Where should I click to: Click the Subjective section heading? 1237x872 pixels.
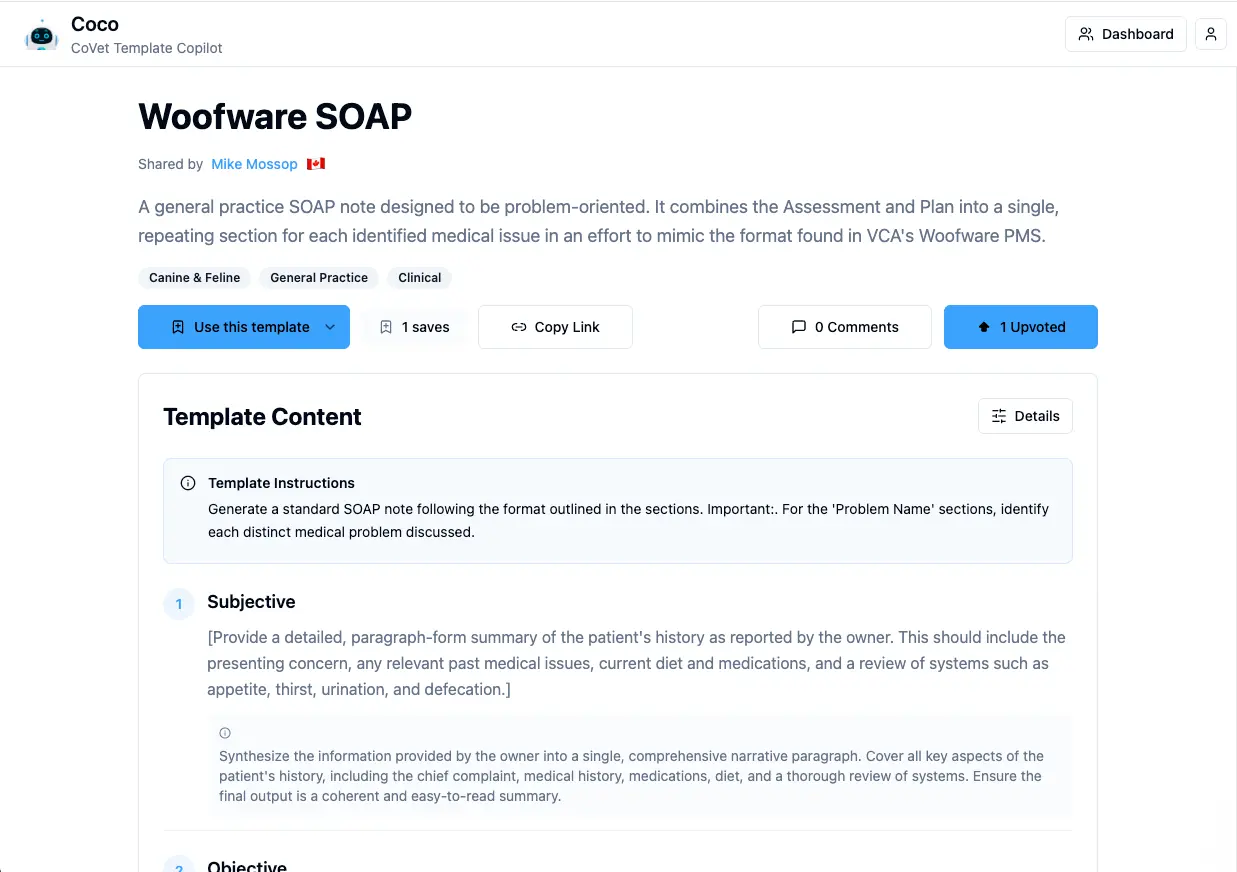coord(251,602)
